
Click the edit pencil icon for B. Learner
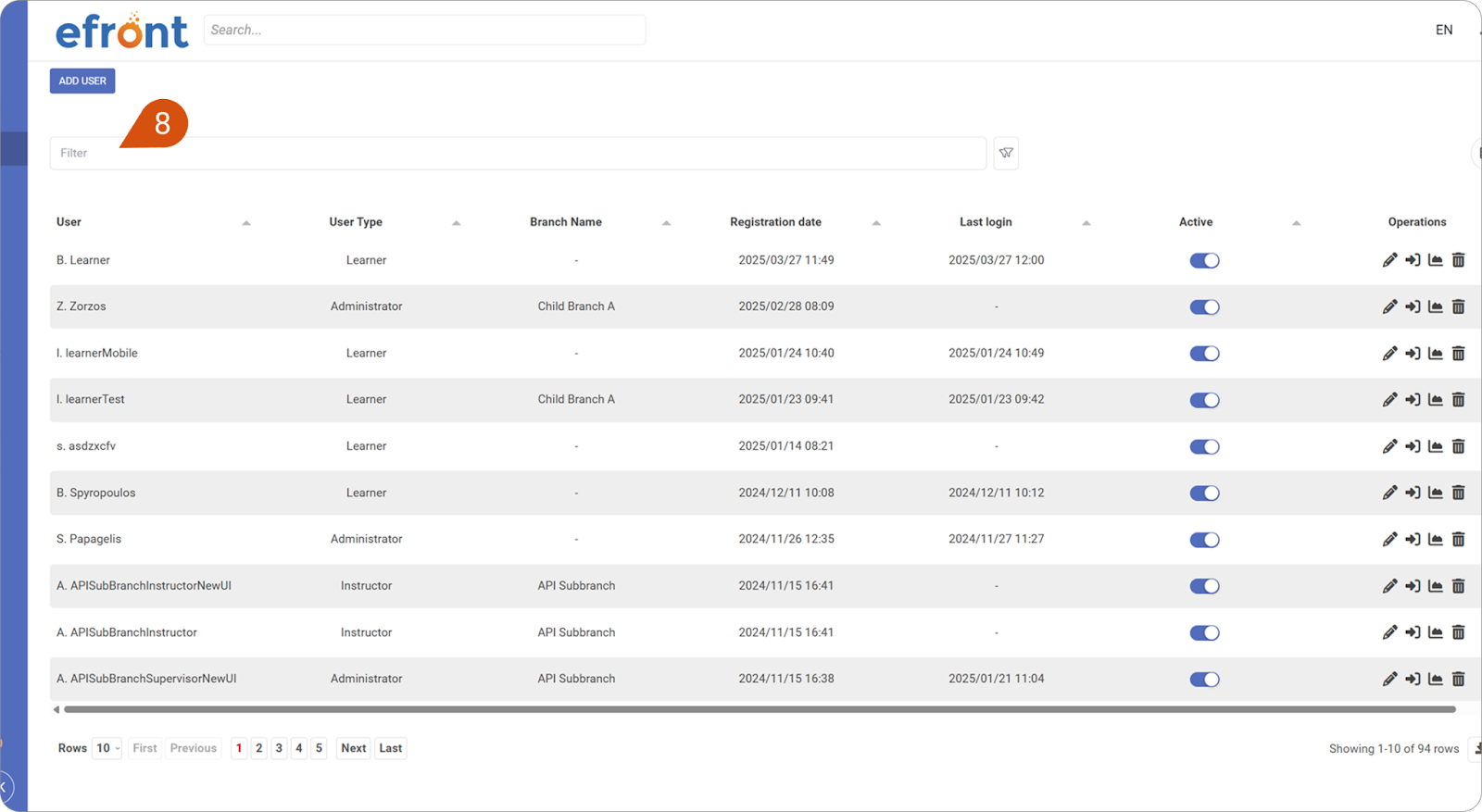tap(1389, 260)
